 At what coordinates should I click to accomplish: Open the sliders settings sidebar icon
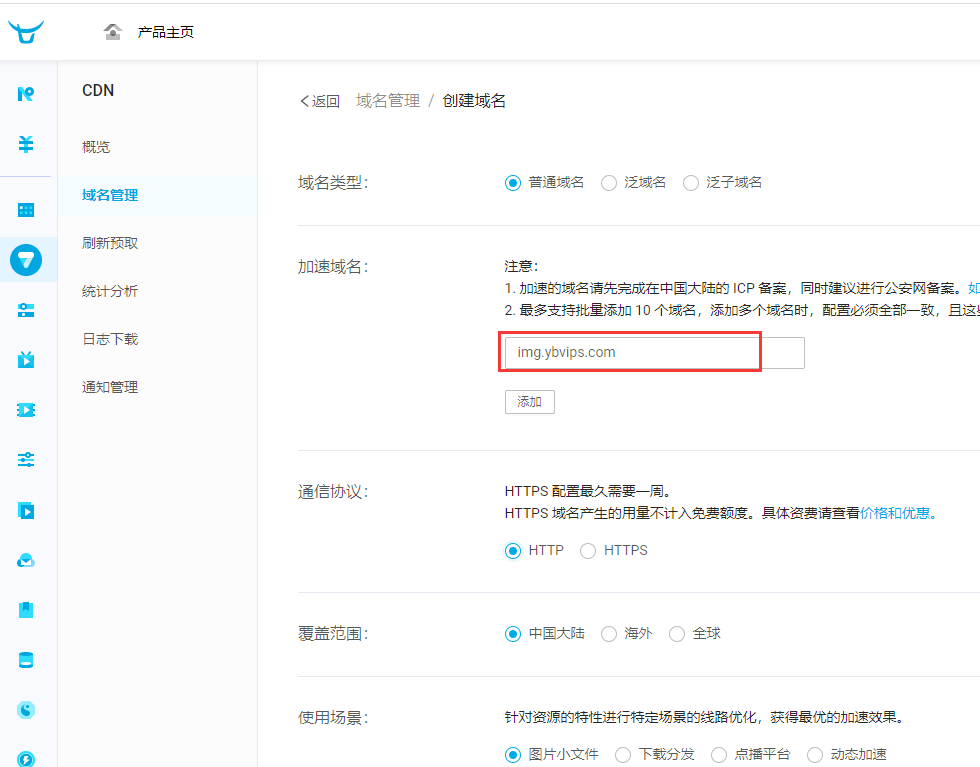click(x=26, y=460)
